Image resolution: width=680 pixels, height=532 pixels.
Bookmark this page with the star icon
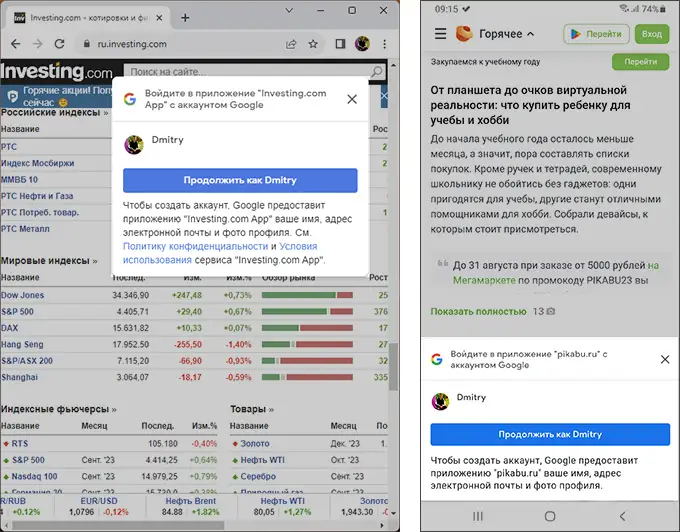pos(314,44)
